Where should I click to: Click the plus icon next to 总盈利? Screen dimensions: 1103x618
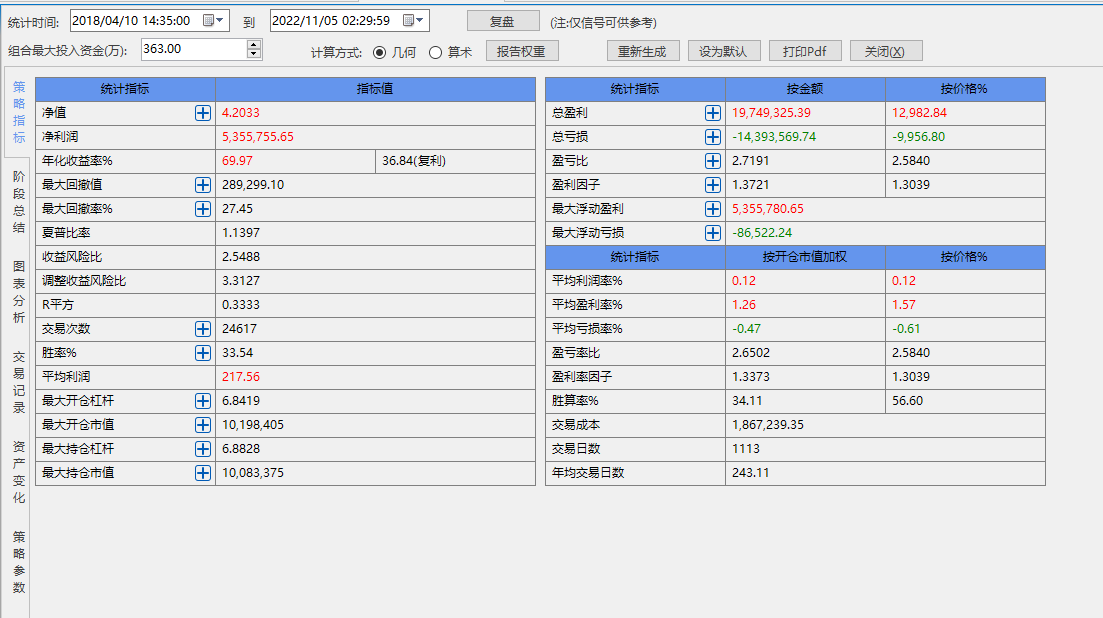[713, 113]
